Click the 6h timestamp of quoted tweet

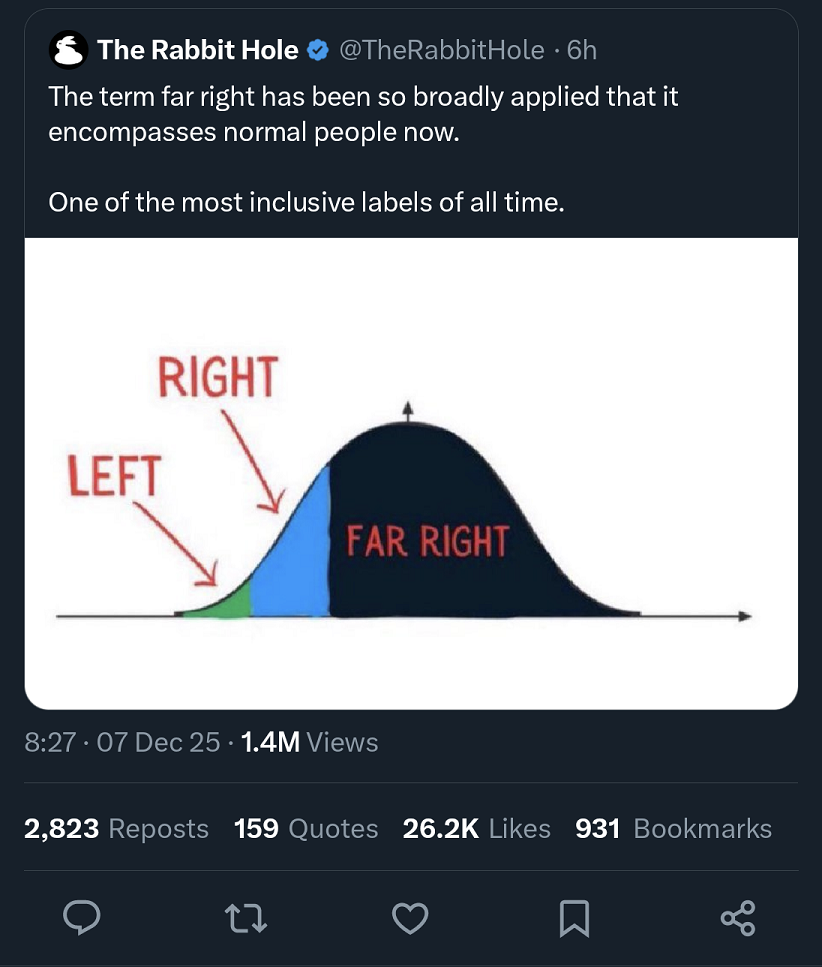[x=581, y=50]
